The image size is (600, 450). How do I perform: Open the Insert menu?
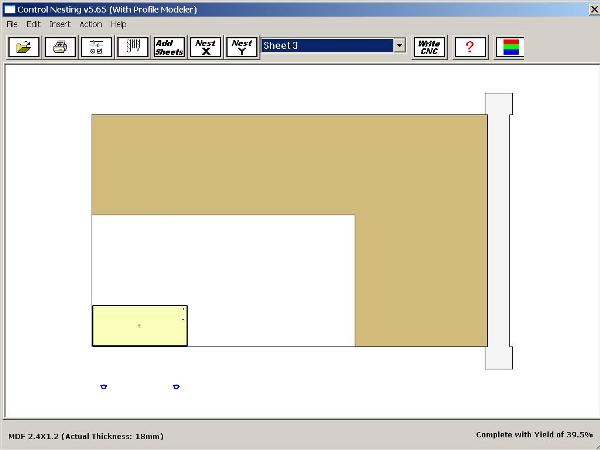tap(60, 24)
